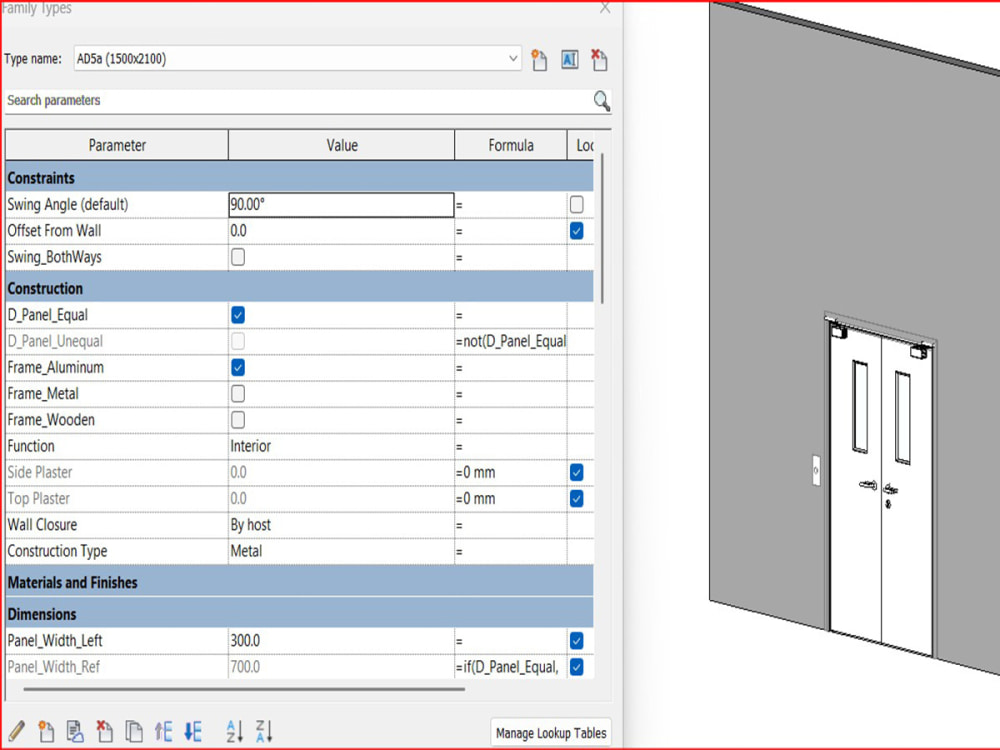
Task: Click Side Plaster formula =0 mm
Action: 511,473
